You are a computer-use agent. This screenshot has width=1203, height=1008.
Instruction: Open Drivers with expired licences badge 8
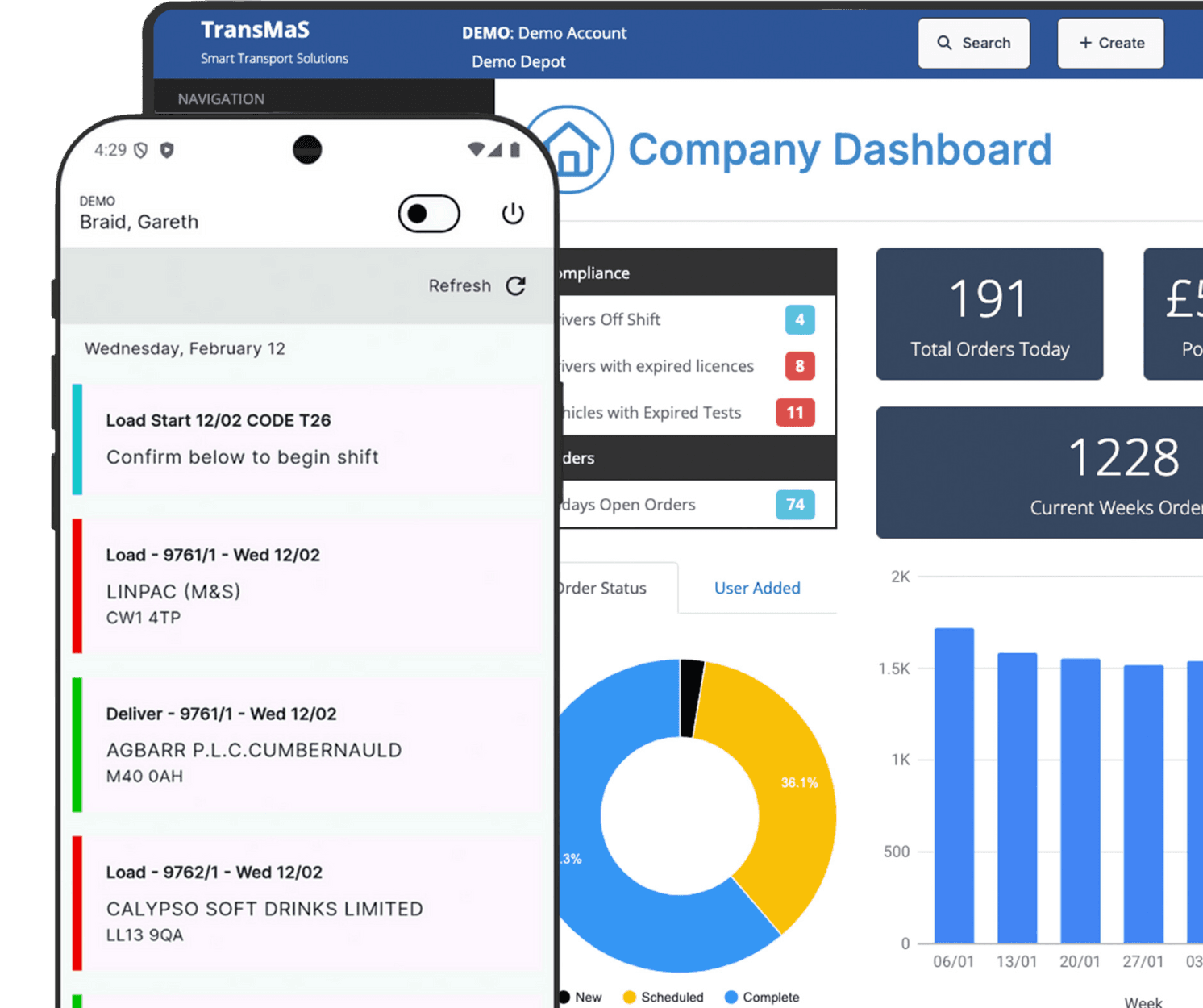800,366
